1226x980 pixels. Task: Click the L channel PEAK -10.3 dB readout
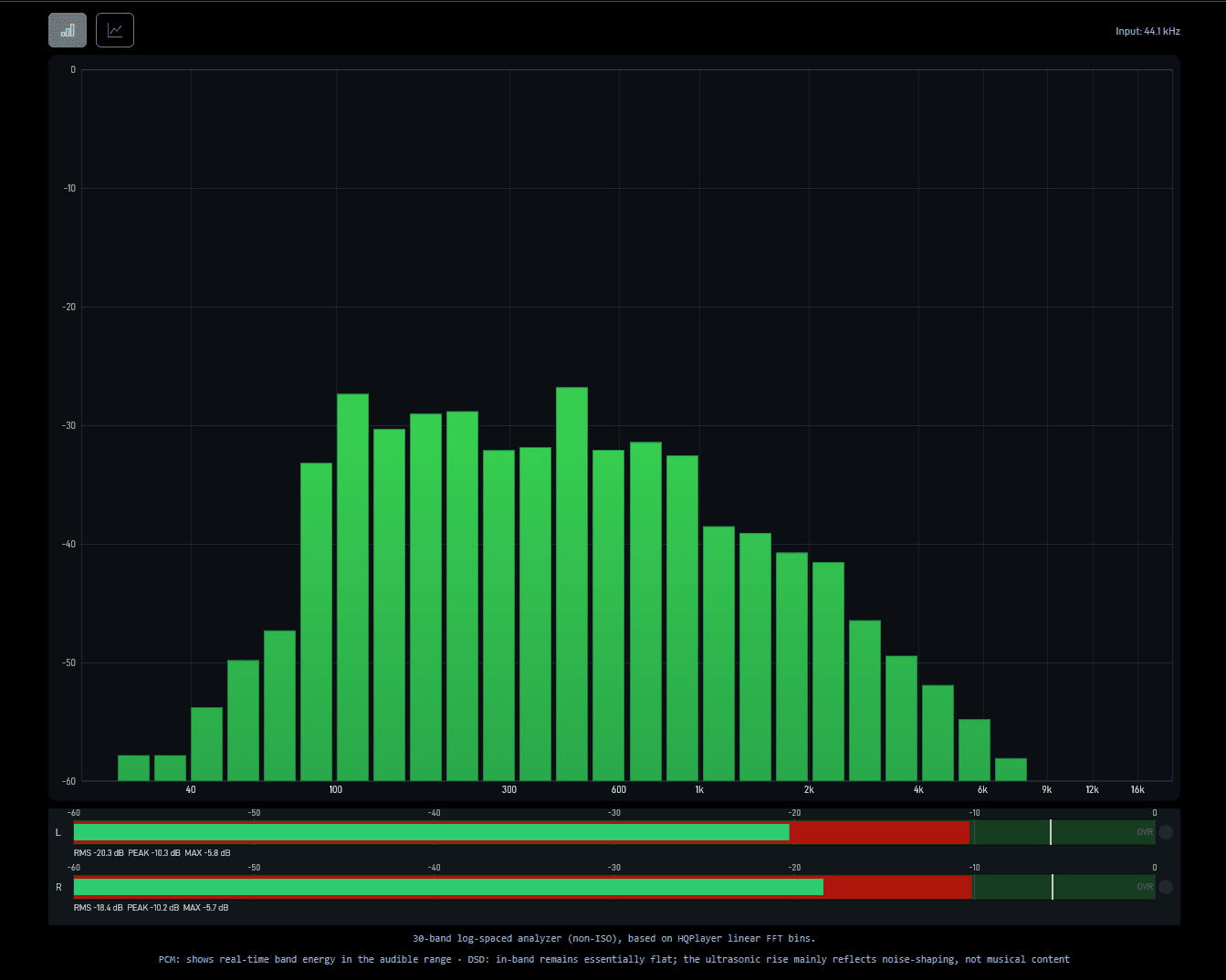click(154, 853)
